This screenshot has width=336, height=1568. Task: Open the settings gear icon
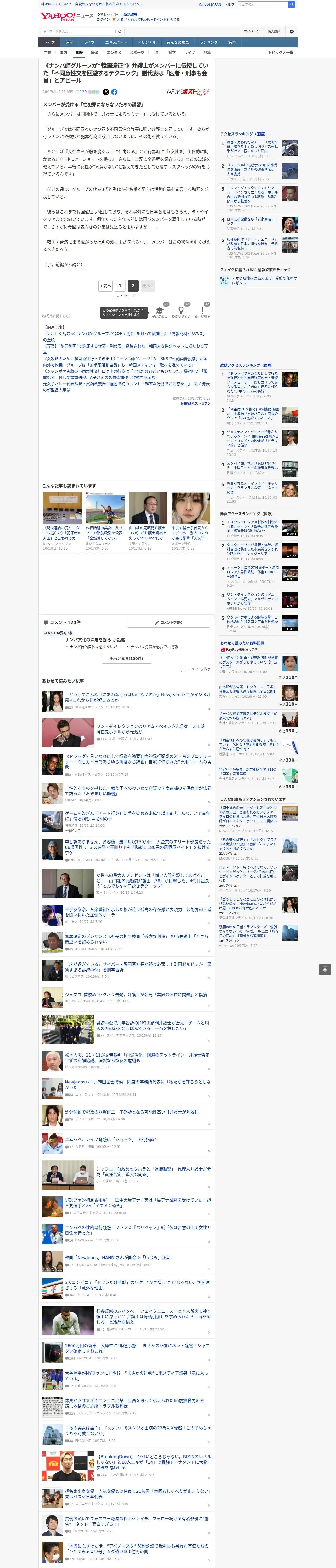292,32
